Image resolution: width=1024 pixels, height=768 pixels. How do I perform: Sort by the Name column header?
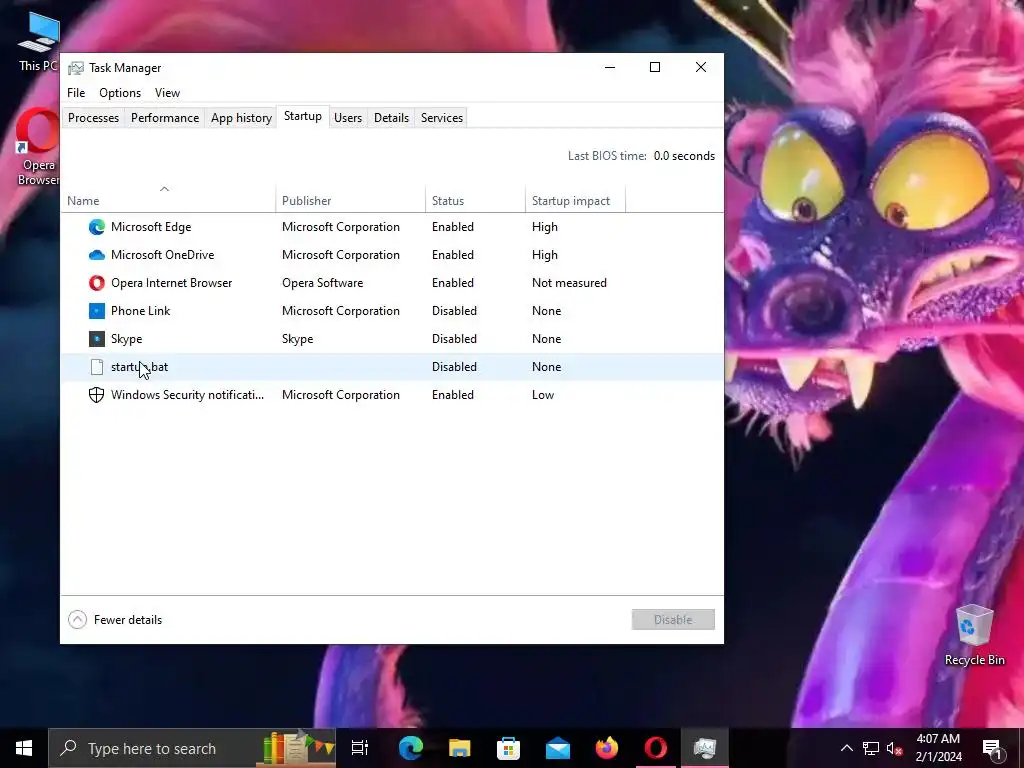168,198
